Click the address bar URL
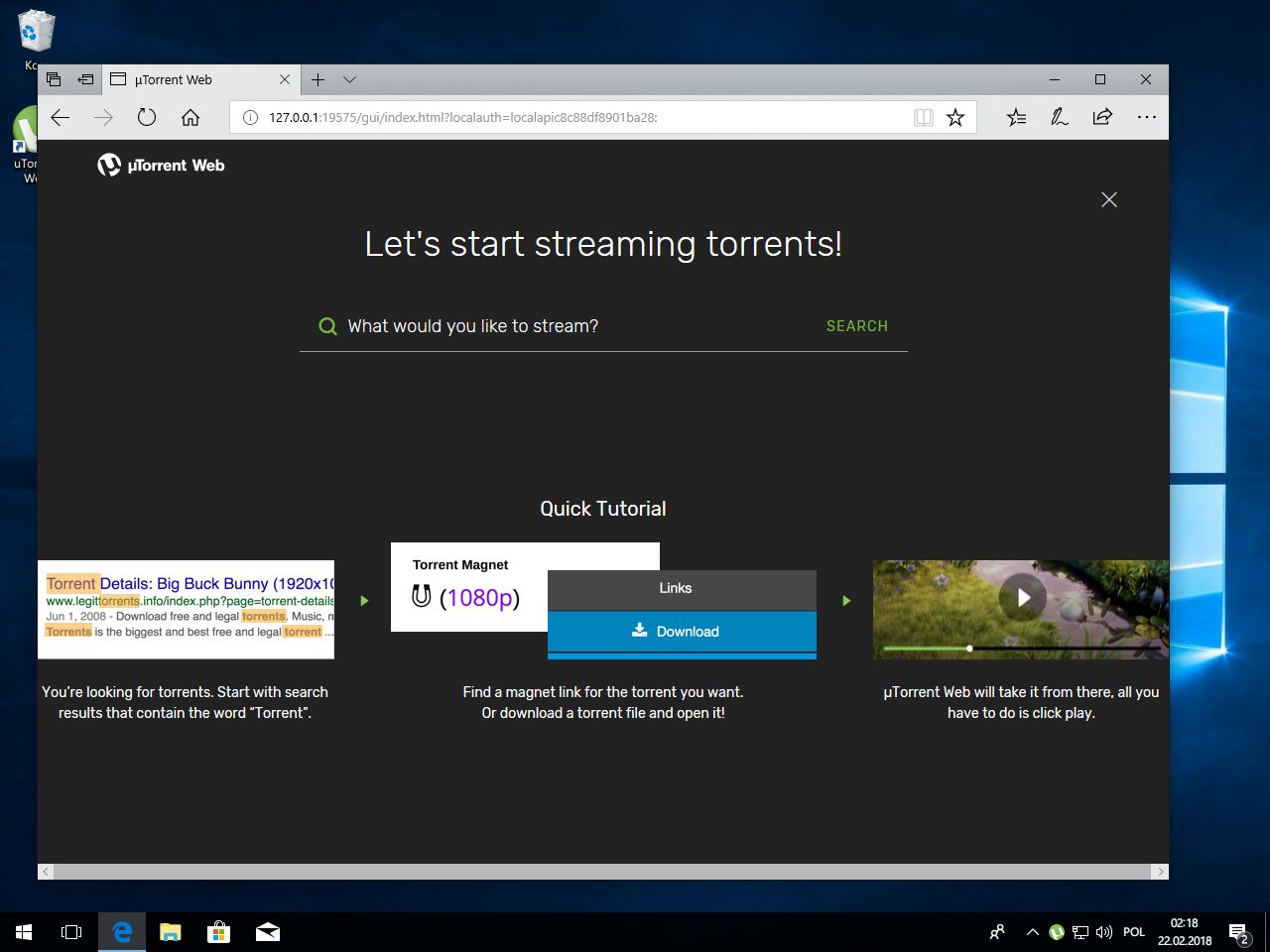Viewport: 1270px width, 952px height. (x=462, y=117)
